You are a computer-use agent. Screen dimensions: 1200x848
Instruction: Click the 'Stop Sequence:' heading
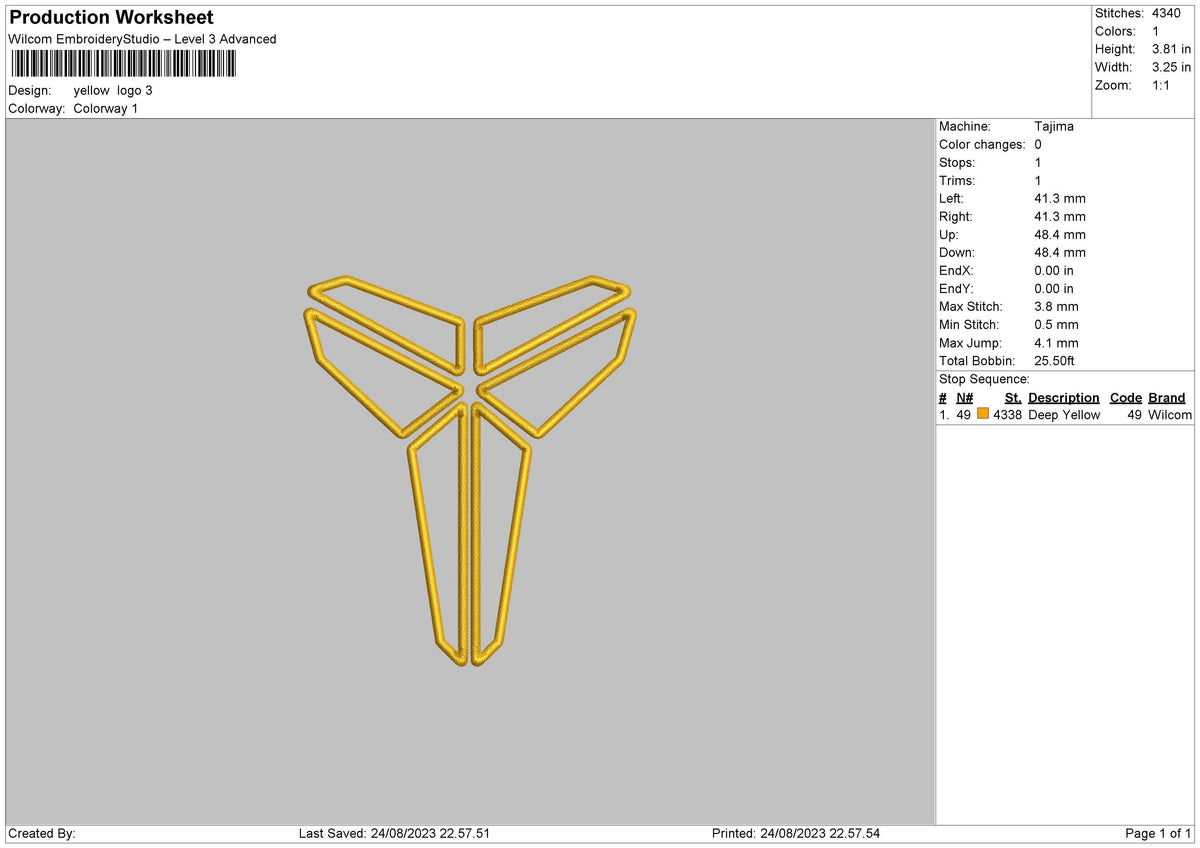click(984, 379)
